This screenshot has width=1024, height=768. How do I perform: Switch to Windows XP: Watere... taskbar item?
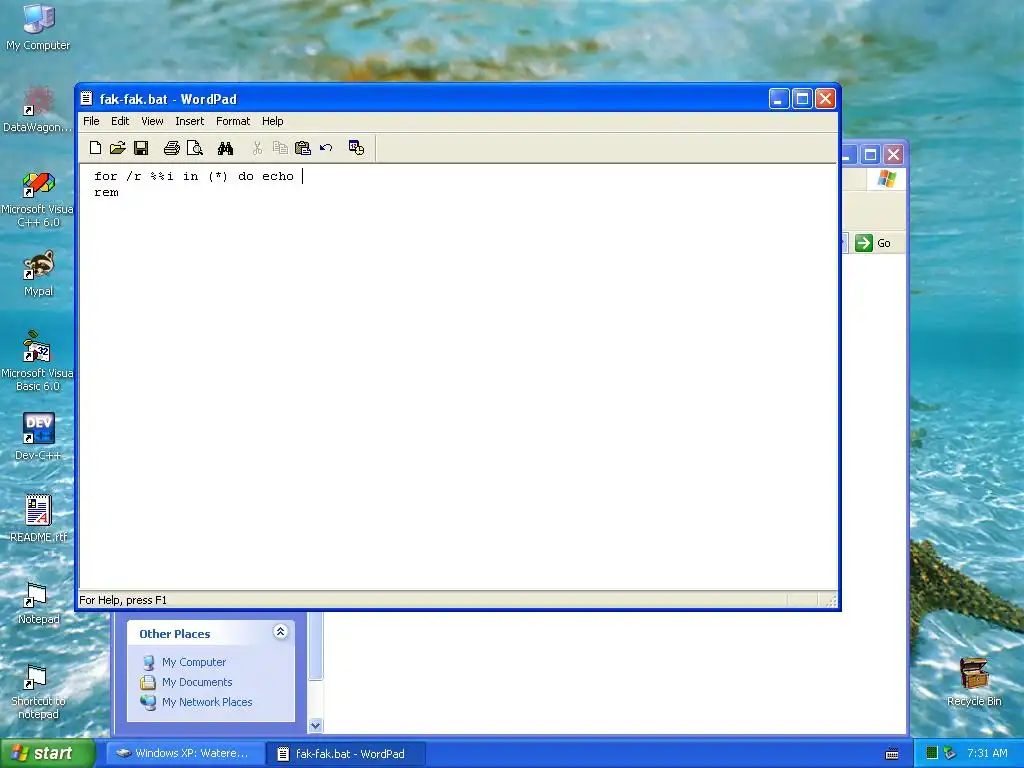(185, 753)
